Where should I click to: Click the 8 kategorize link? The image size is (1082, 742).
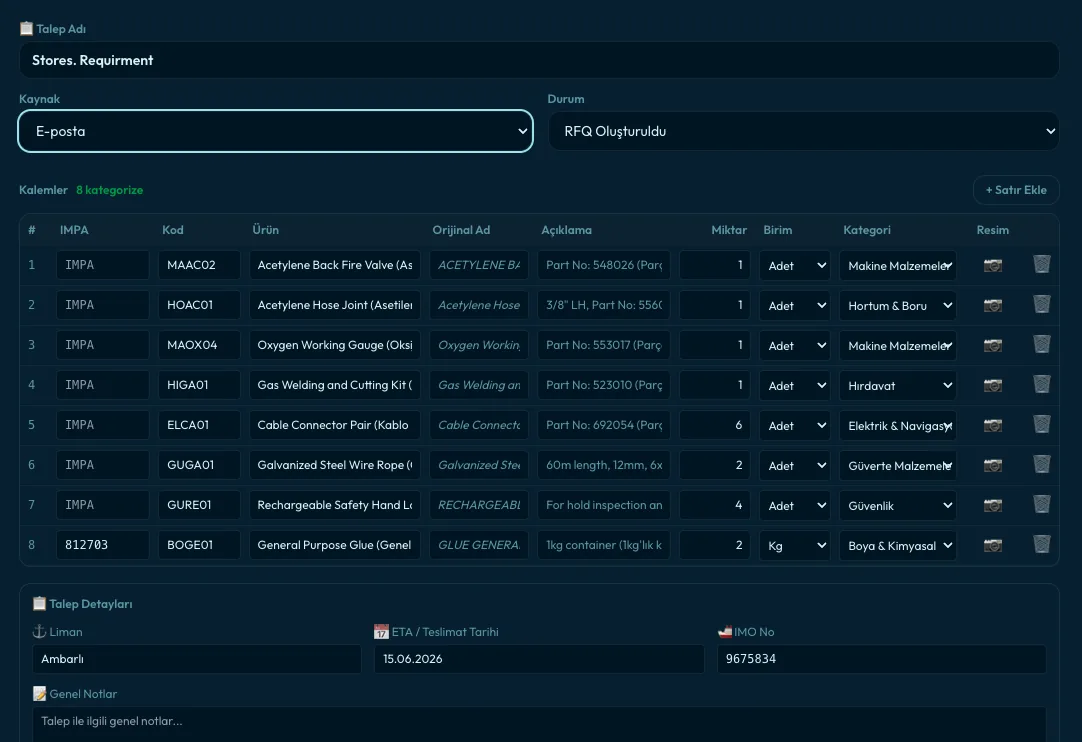coord(109,190)
